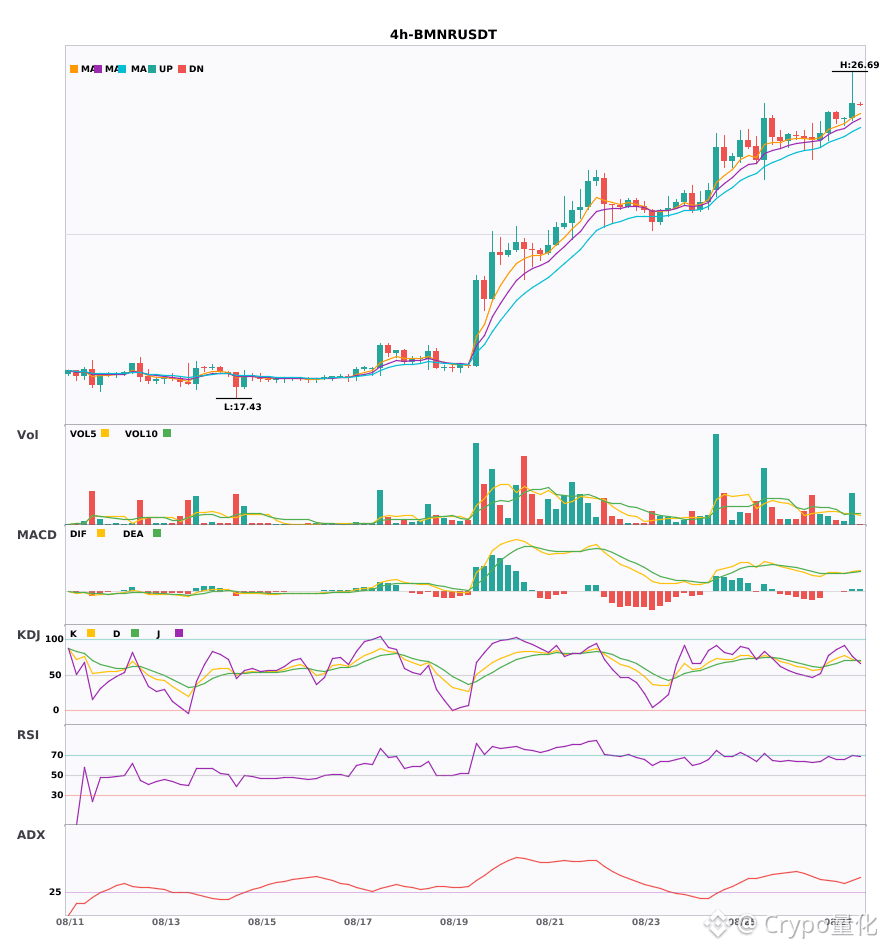Click the VOL10 legend label
885x950 pixels.
[x=141, y=434]
